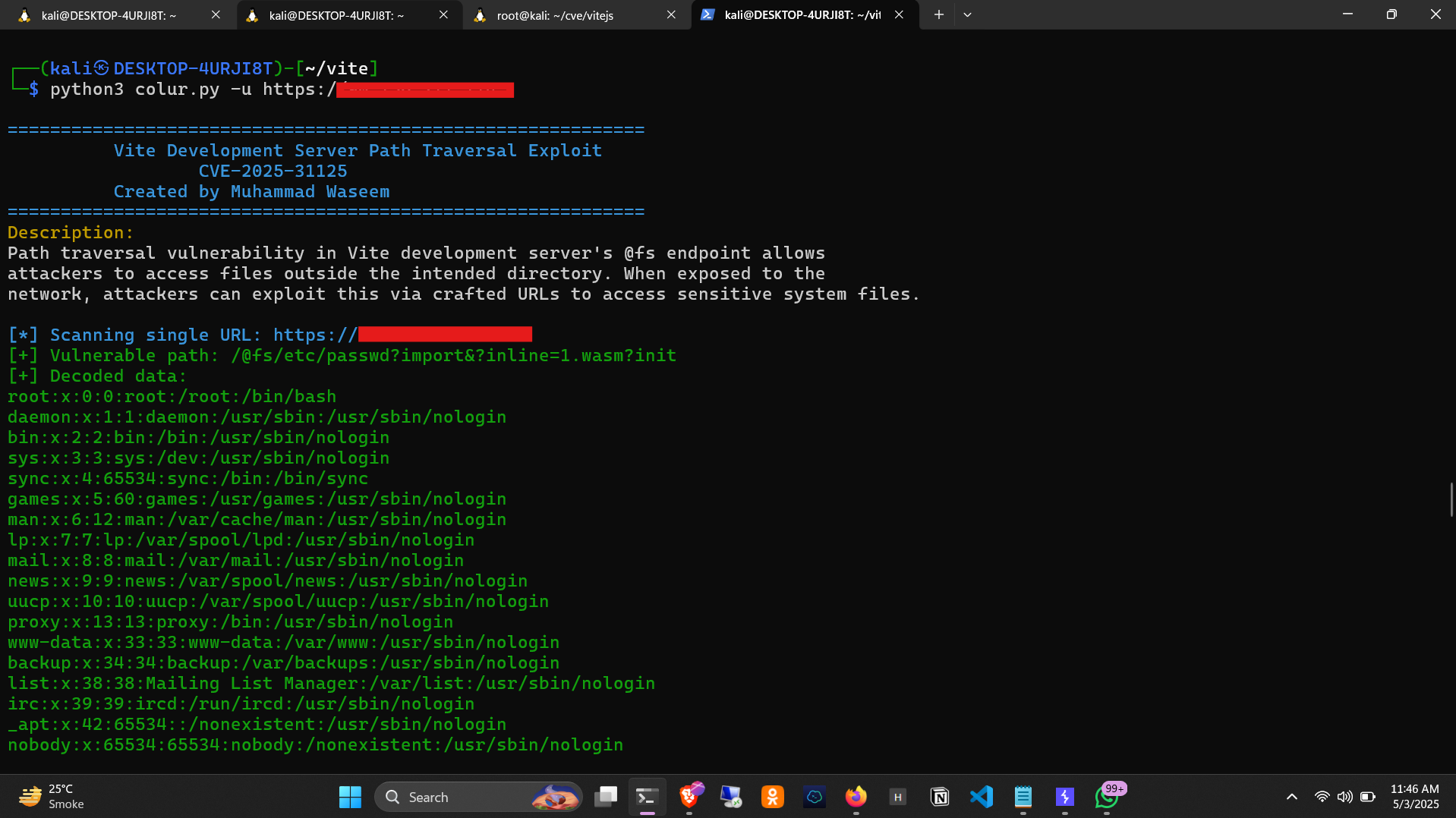
Task: Click the '_apt:x:42:65534' passwd entry
Action: (x=257, y=724)
